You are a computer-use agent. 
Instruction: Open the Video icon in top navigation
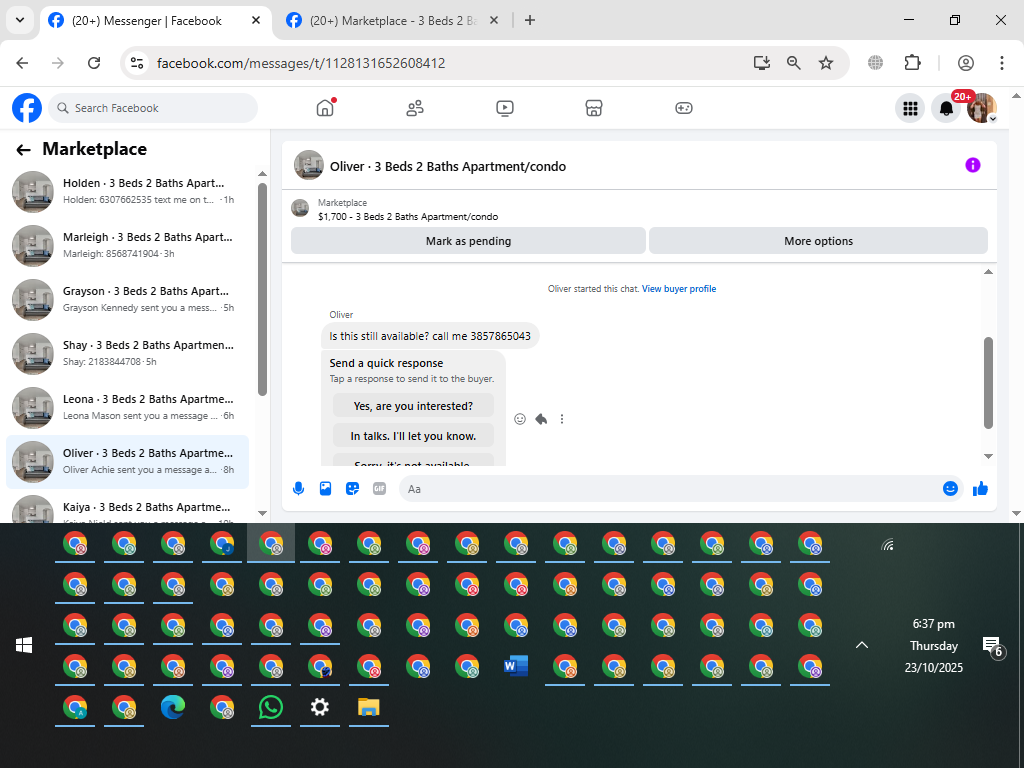(x=505, y=108)
